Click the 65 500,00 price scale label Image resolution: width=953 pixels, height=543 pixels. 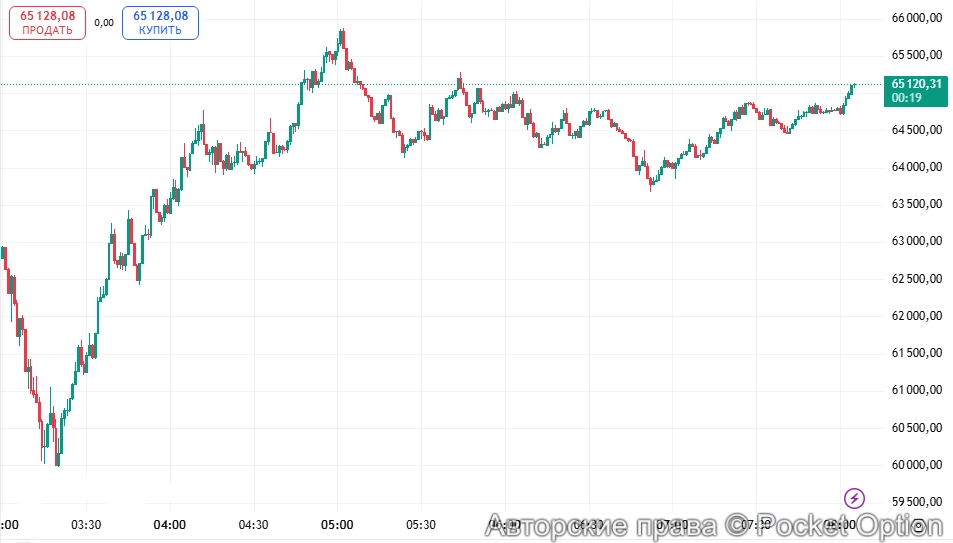pyautogui.click(x=917, y=55)
